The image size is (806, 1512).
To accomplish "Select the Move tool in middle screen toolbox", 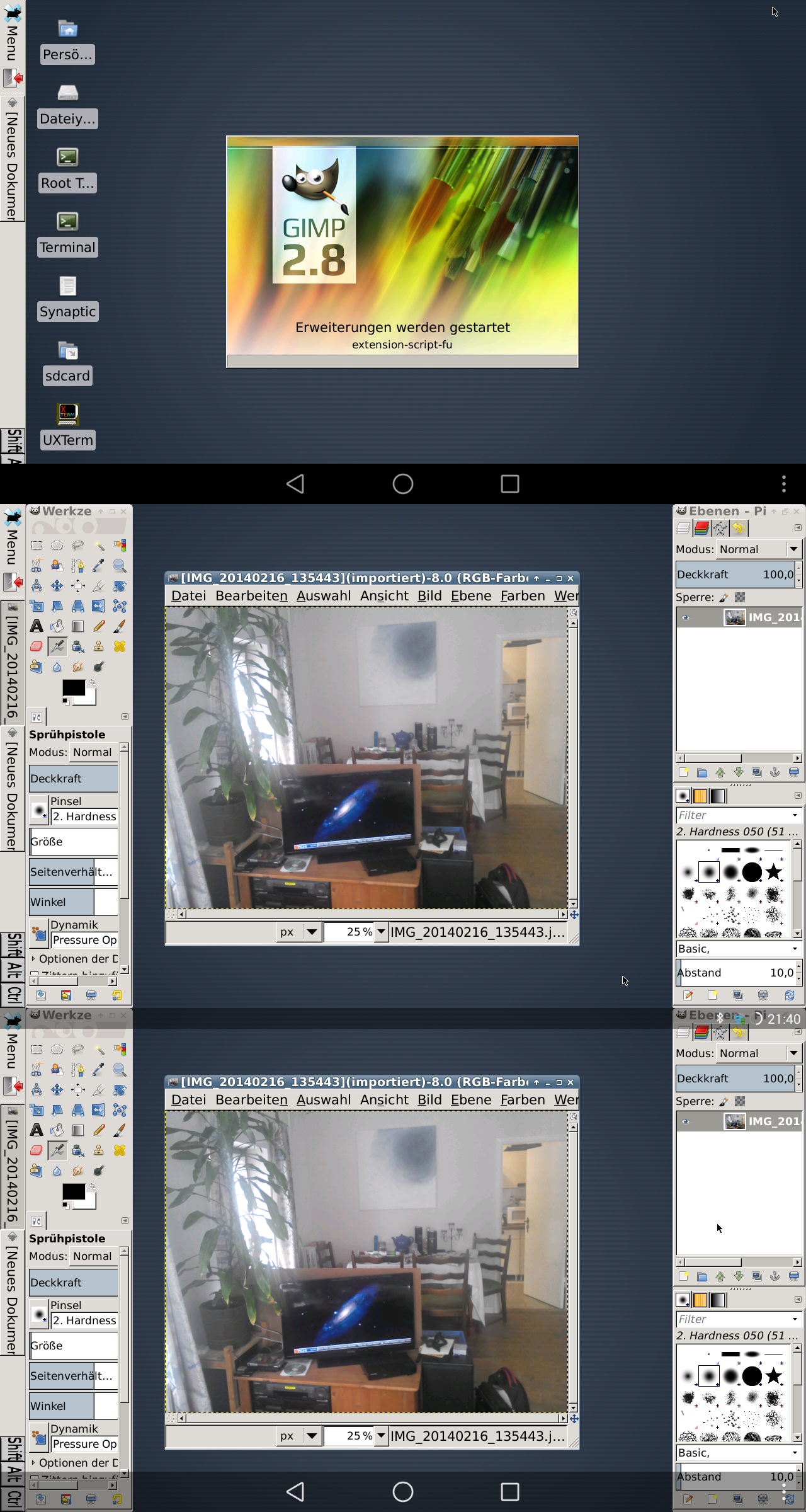I will pos(57,586).
